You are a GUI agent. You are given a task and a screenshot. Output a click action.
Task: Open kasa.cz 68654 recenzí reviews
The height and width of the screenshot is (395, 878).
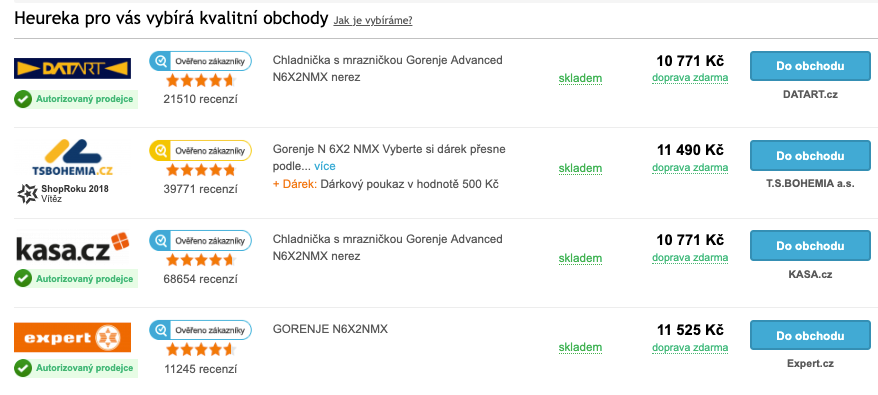click(200, 279)
